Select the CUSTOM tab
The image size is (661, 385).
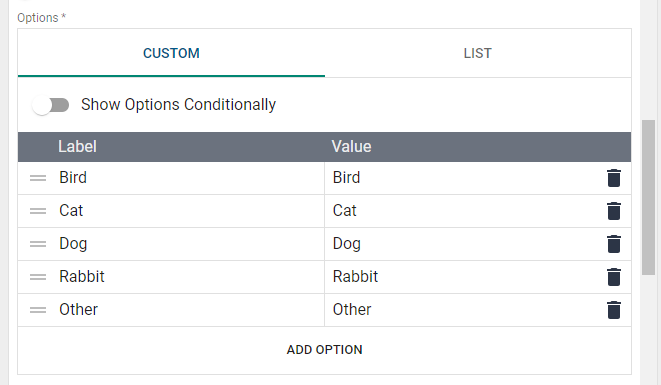[x=171, y=53]
